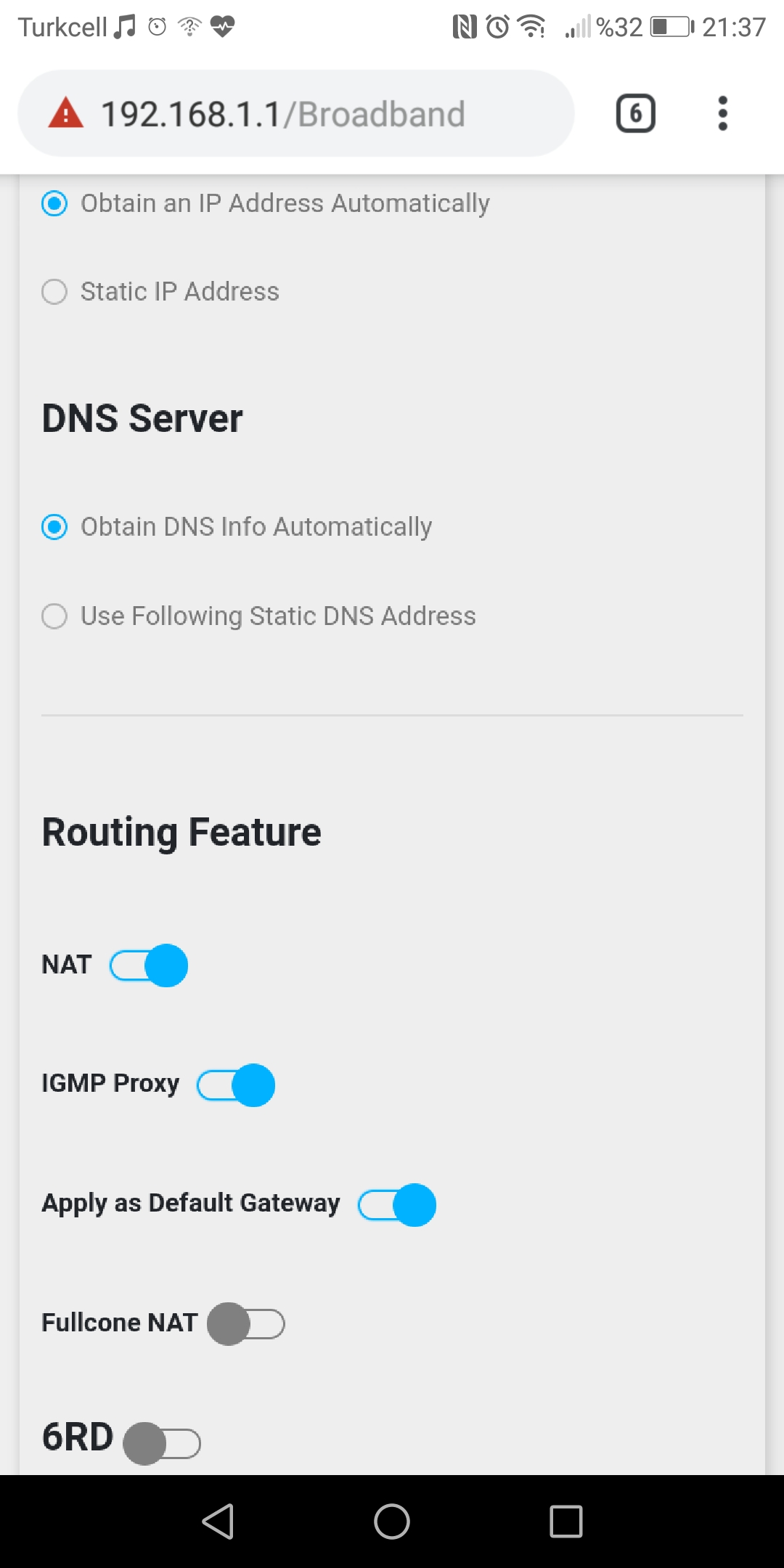Toggle Apply as Default Gateway off
Image resolution: width=784 pixels, height=1568 pixels.
(397, 1205)
